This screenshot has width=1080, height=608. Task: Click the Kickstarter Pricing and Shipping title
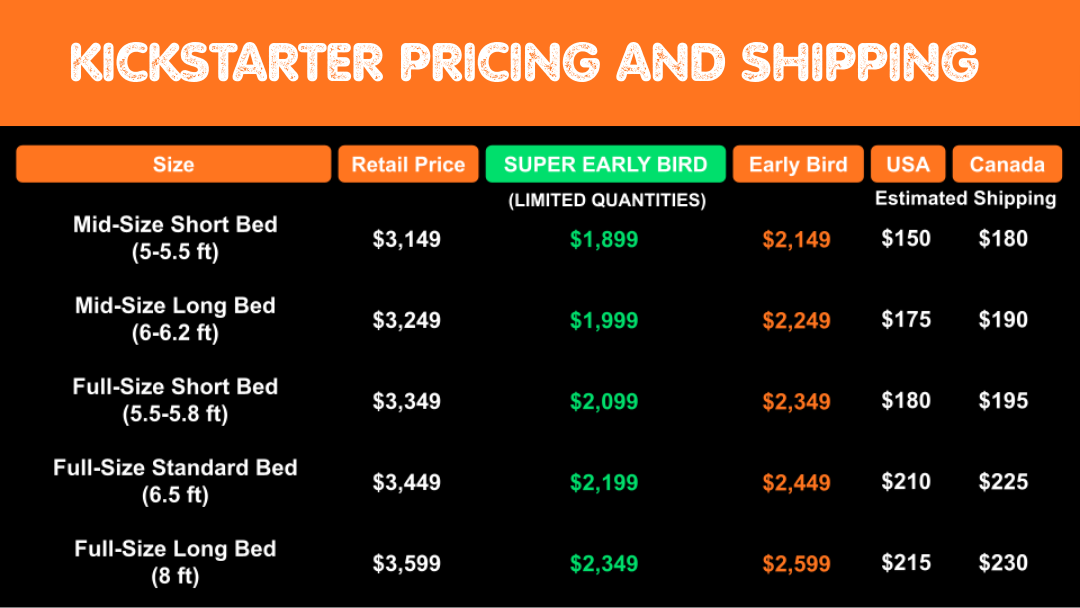pos(524,62)
